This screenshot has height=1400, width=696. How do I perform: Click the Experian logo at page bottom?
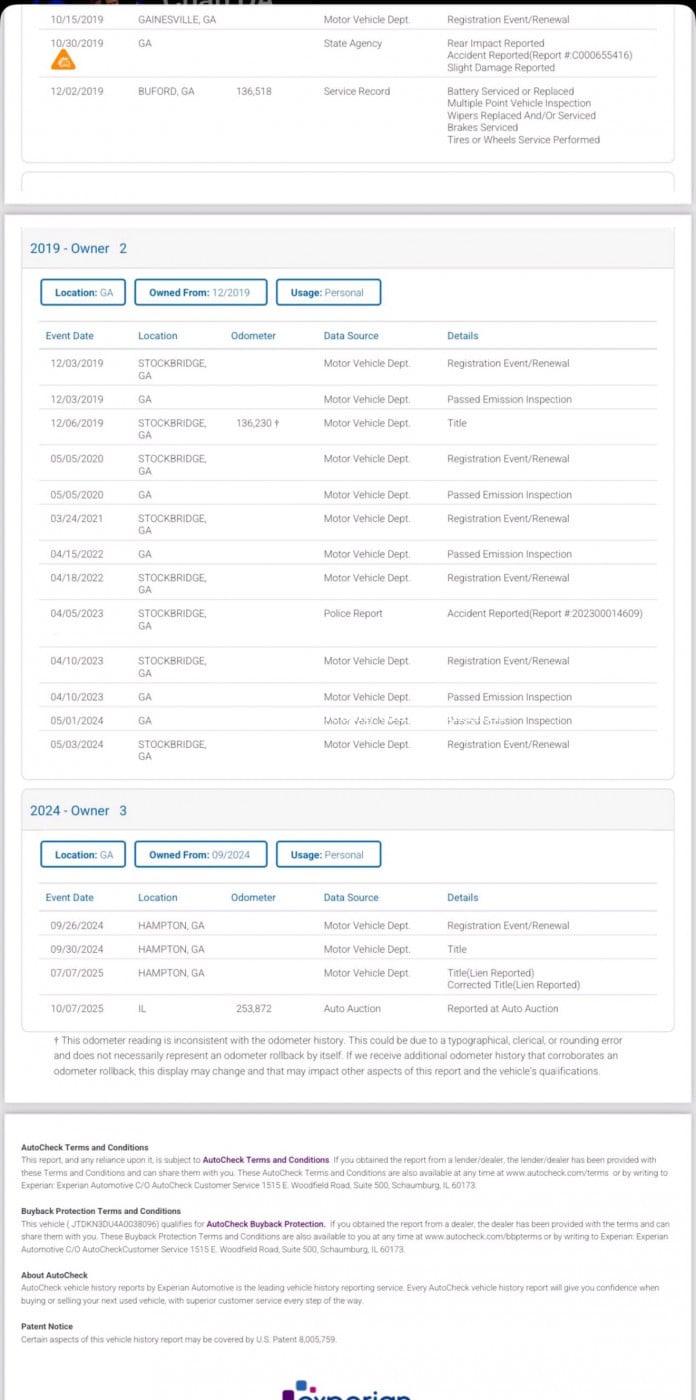click(x=347, y=1390)
